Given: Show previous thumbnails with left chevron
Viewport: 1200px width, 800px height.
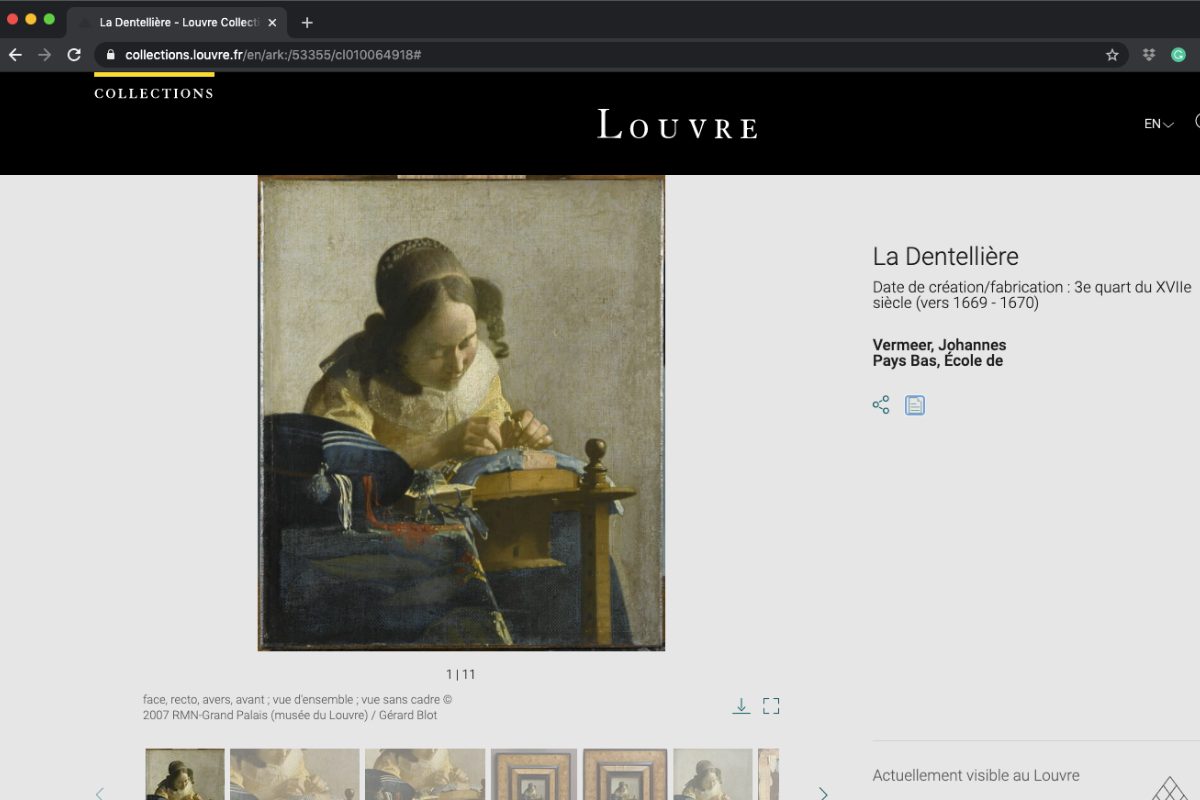Looking at the screenshot, I should click(x=99, y=793).
